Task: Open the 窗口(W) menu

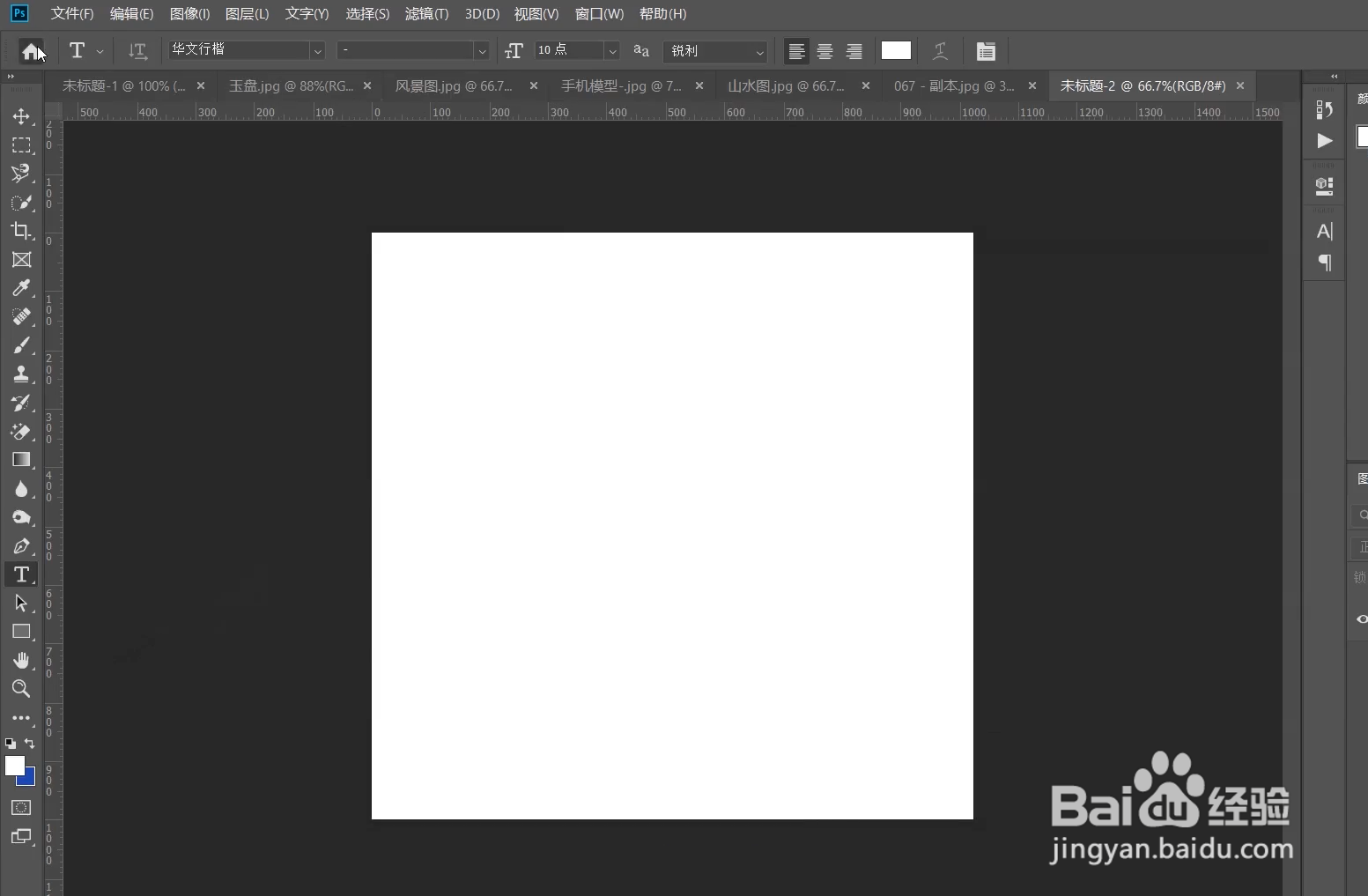Action: tap(599, 14)
